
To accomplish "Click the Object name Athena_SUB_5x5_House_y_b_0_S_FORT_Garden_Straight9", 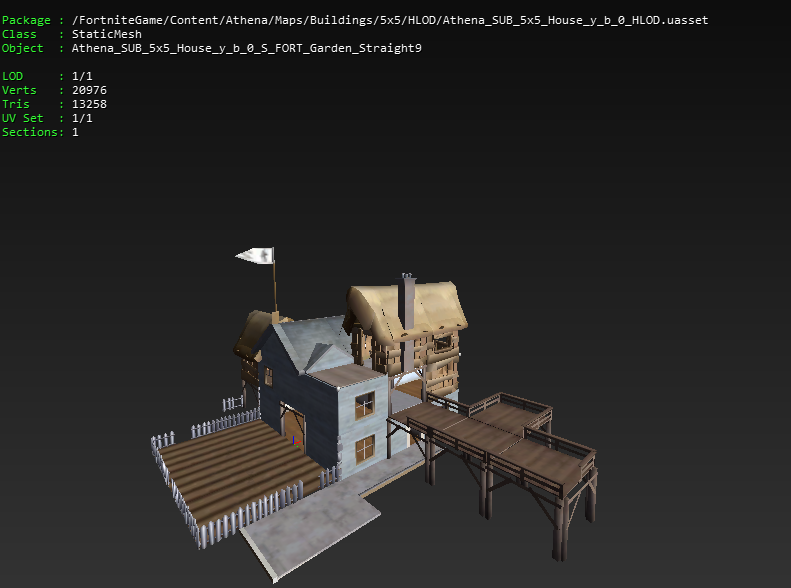I will (247, 48).
